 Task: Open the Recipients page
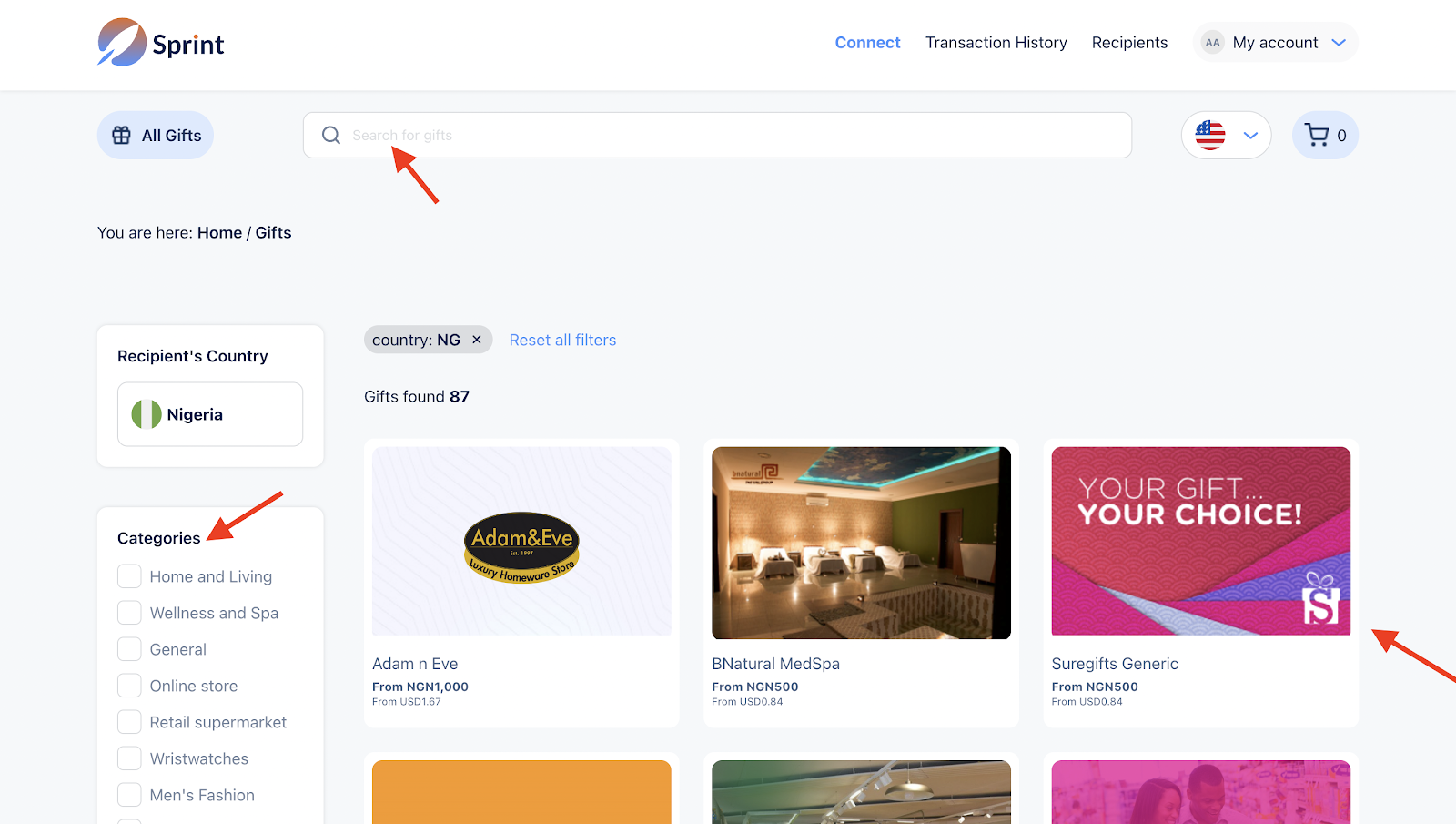coord(1129,43)
